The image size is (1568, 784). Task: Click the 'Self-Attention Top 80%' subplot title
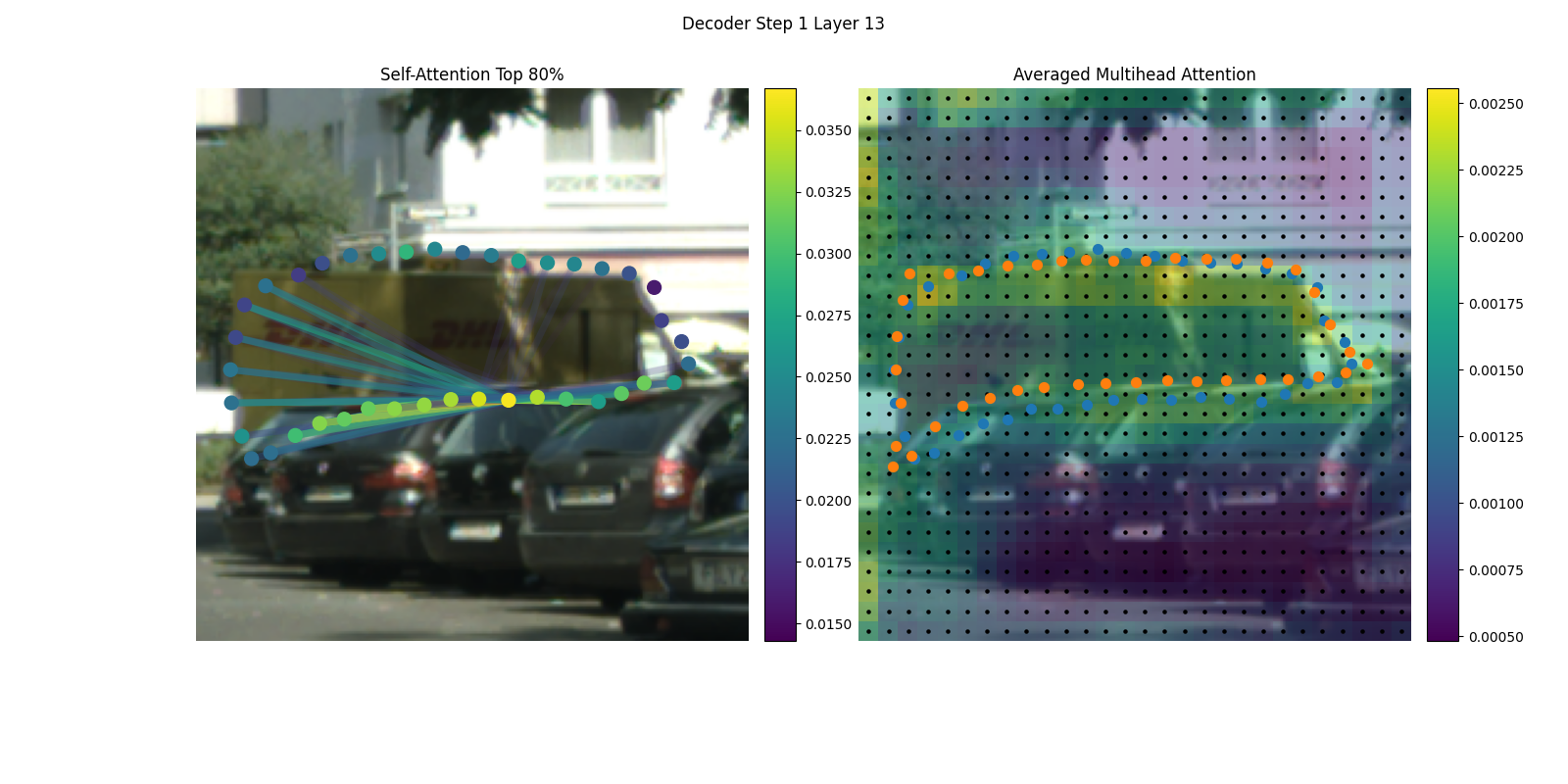point(471,74)
